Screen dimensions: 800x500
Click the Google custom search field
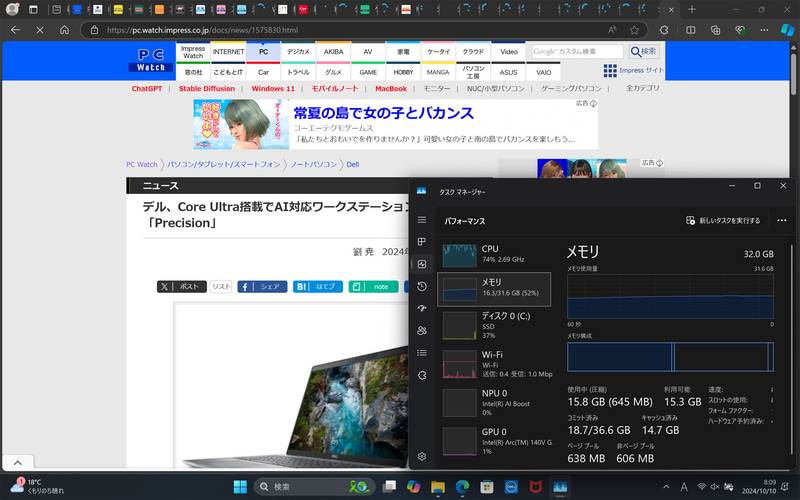pyautogui.click(x=577, y=52)
